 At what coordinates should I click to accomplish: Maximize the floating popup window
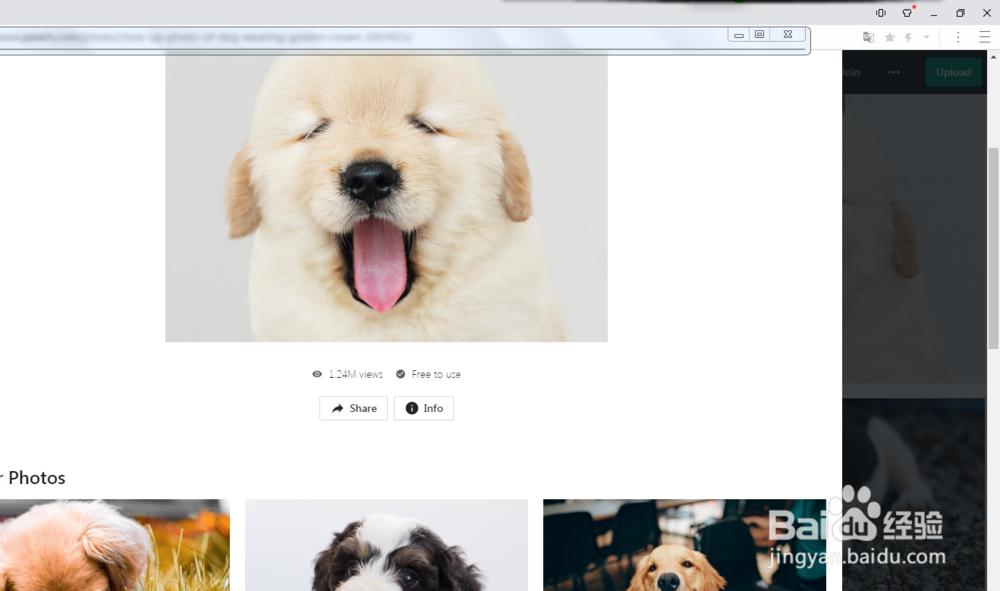coord(760,34)
